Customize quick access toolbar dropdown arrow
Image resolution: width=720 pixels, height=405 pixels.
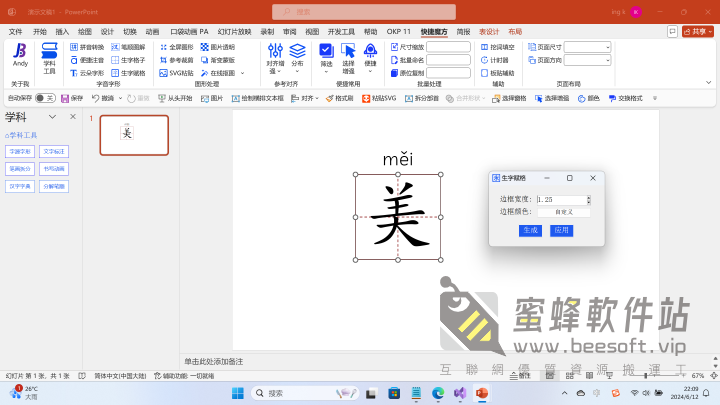coord(655,98)
